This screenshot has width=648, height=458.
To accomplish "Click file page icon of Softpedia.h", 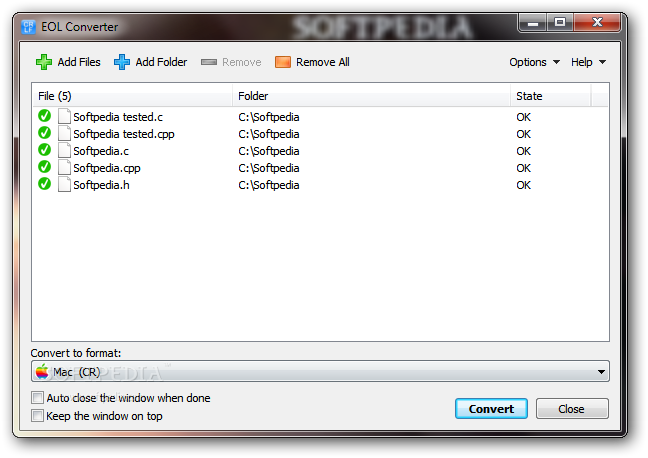I will click(64, 184).
